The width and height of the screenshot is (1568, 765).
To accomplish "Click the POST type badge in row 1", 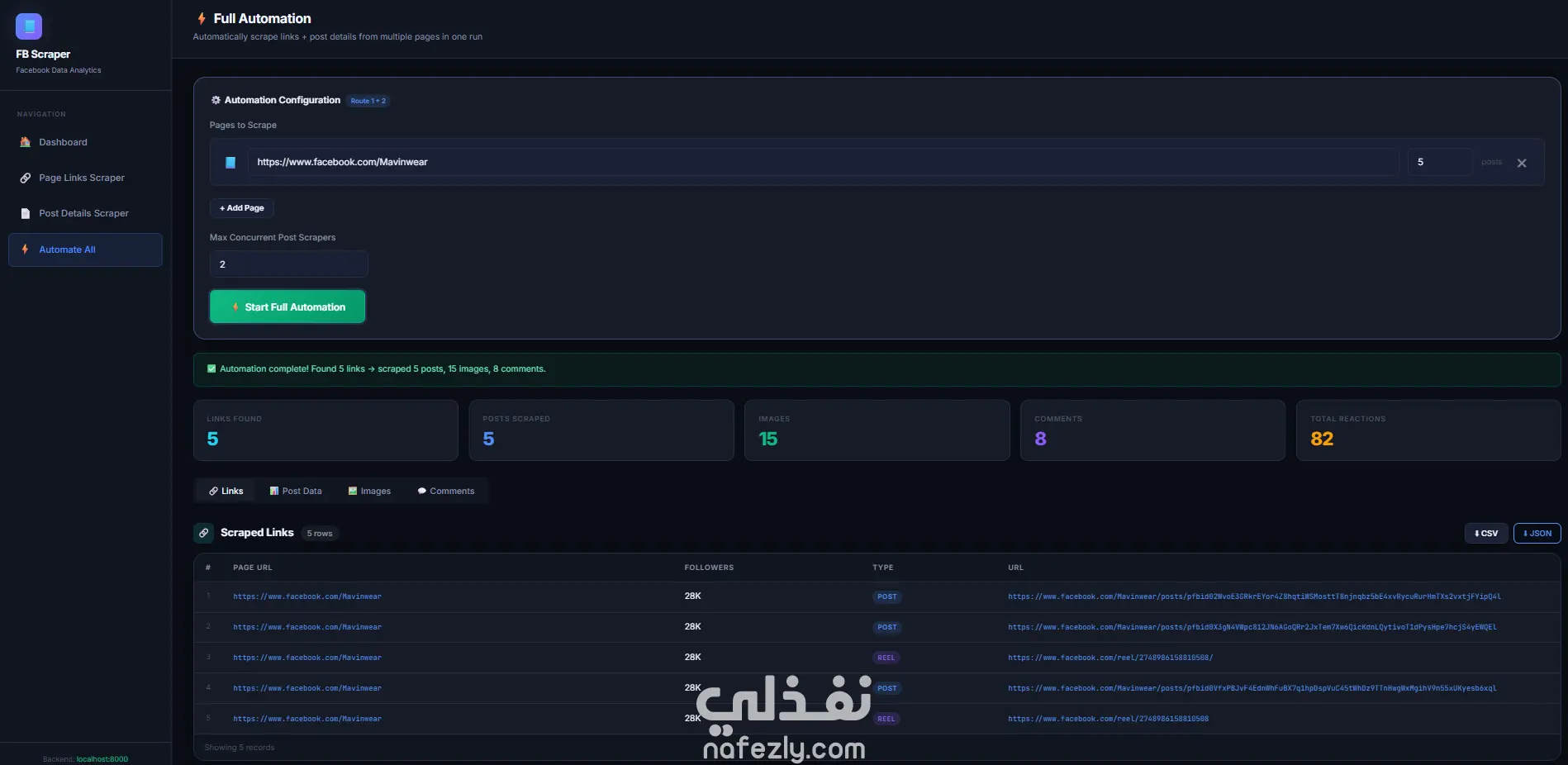I will [x=887, y=596].
